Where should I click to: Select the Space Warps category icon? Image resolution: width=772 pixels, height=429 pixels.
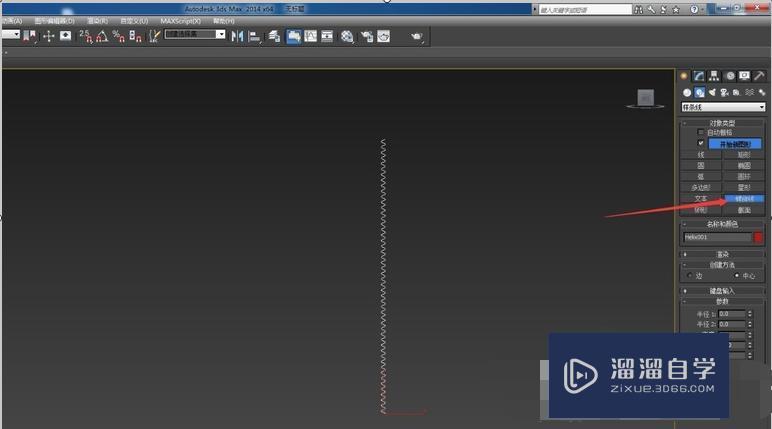749,92
